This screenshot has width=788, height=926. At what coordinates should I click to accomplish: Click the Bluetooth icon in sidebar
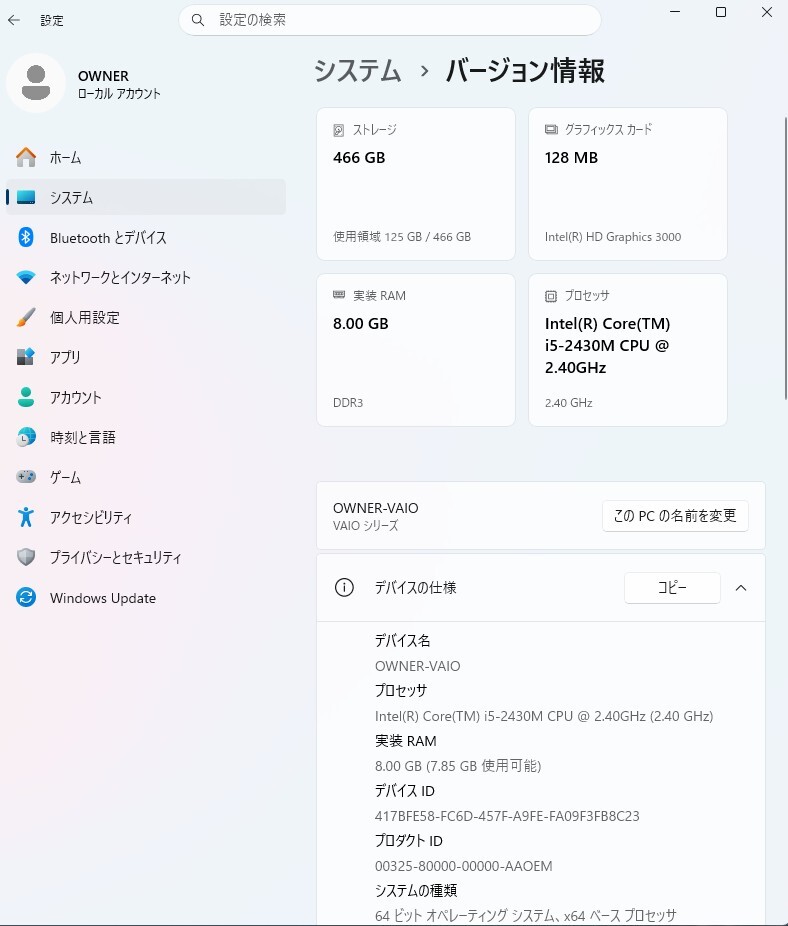tap(26, 237)
